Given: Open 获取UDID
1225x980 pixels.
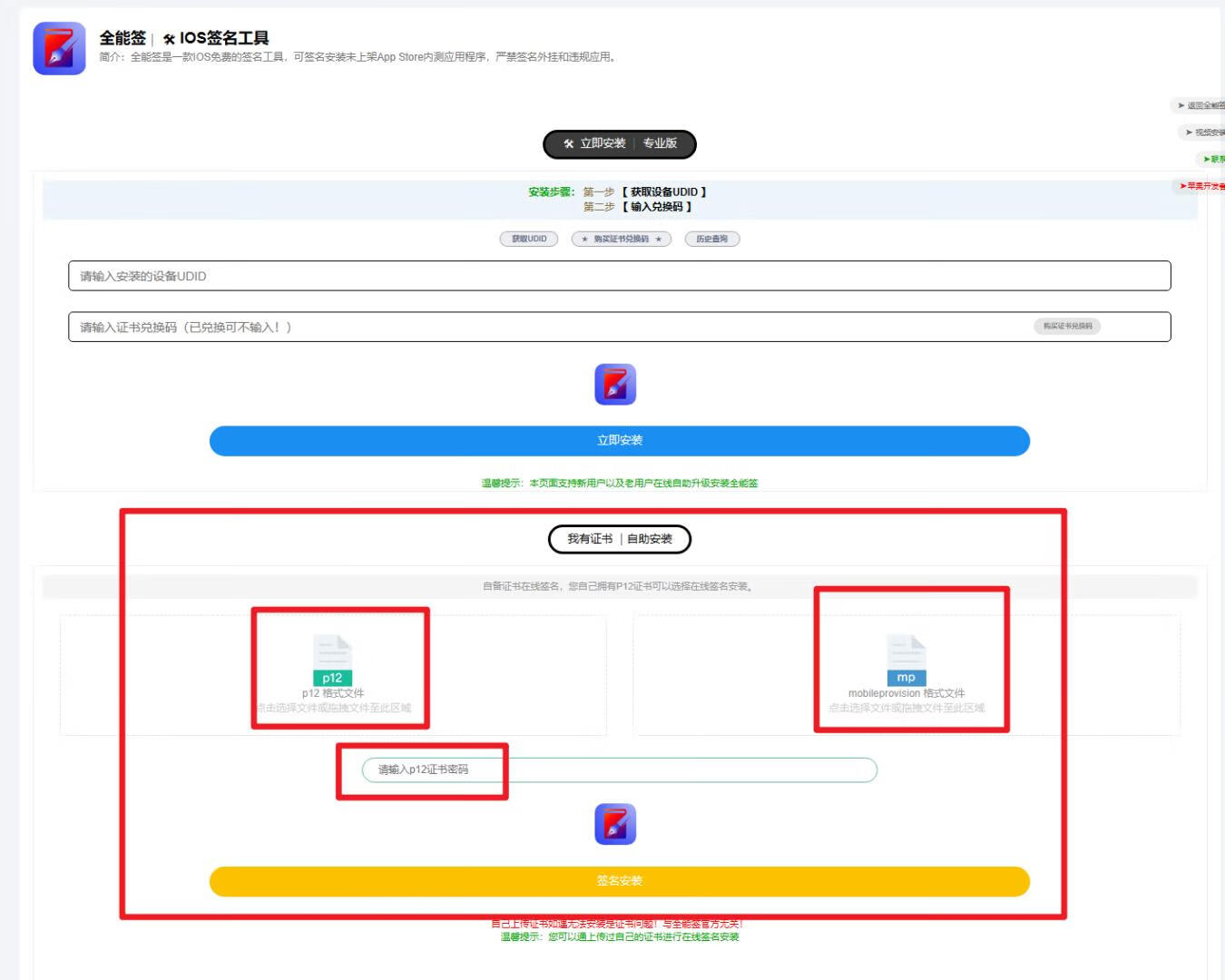Looking at the screenshot, I should point(527,239).
